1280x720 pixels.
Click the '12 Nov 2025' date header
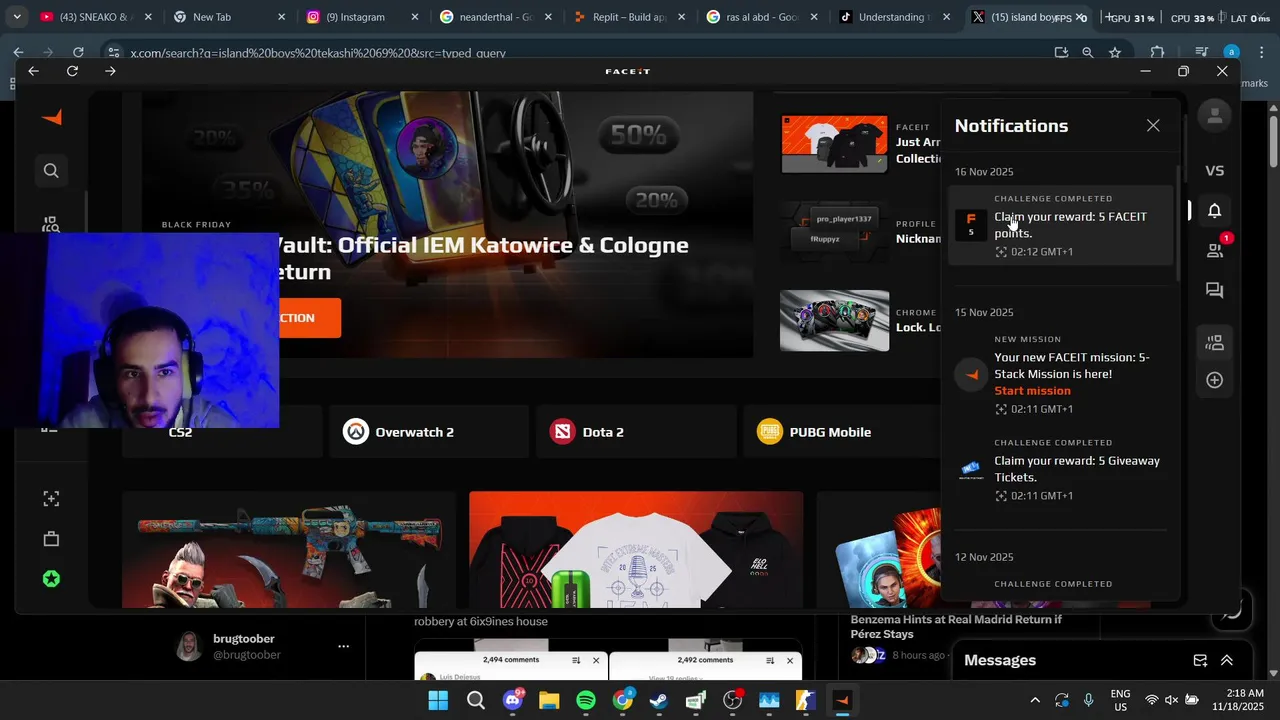[x=984, y=557]
